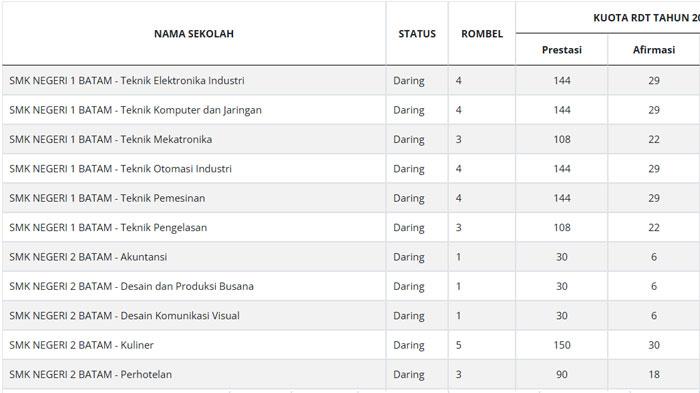Select the Teknik Elektronika Industri row
Screen dimensions: 700x393
tap(351, 80)
